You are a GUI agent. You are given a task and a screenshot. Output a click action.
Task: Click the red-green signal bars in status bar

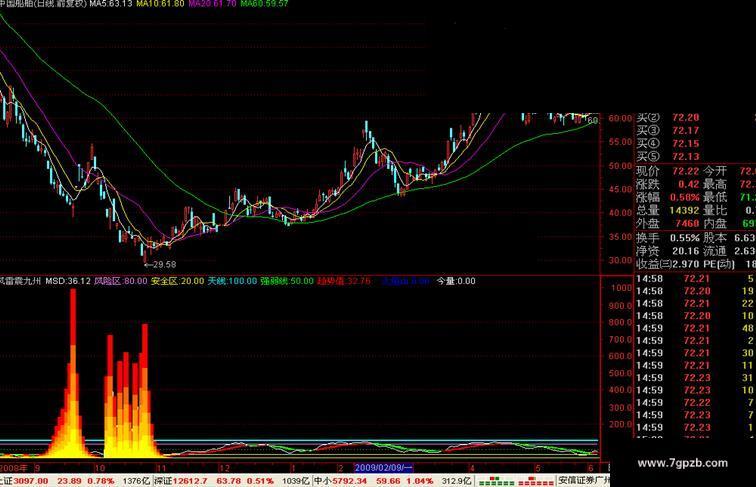(x=516, y=481)
